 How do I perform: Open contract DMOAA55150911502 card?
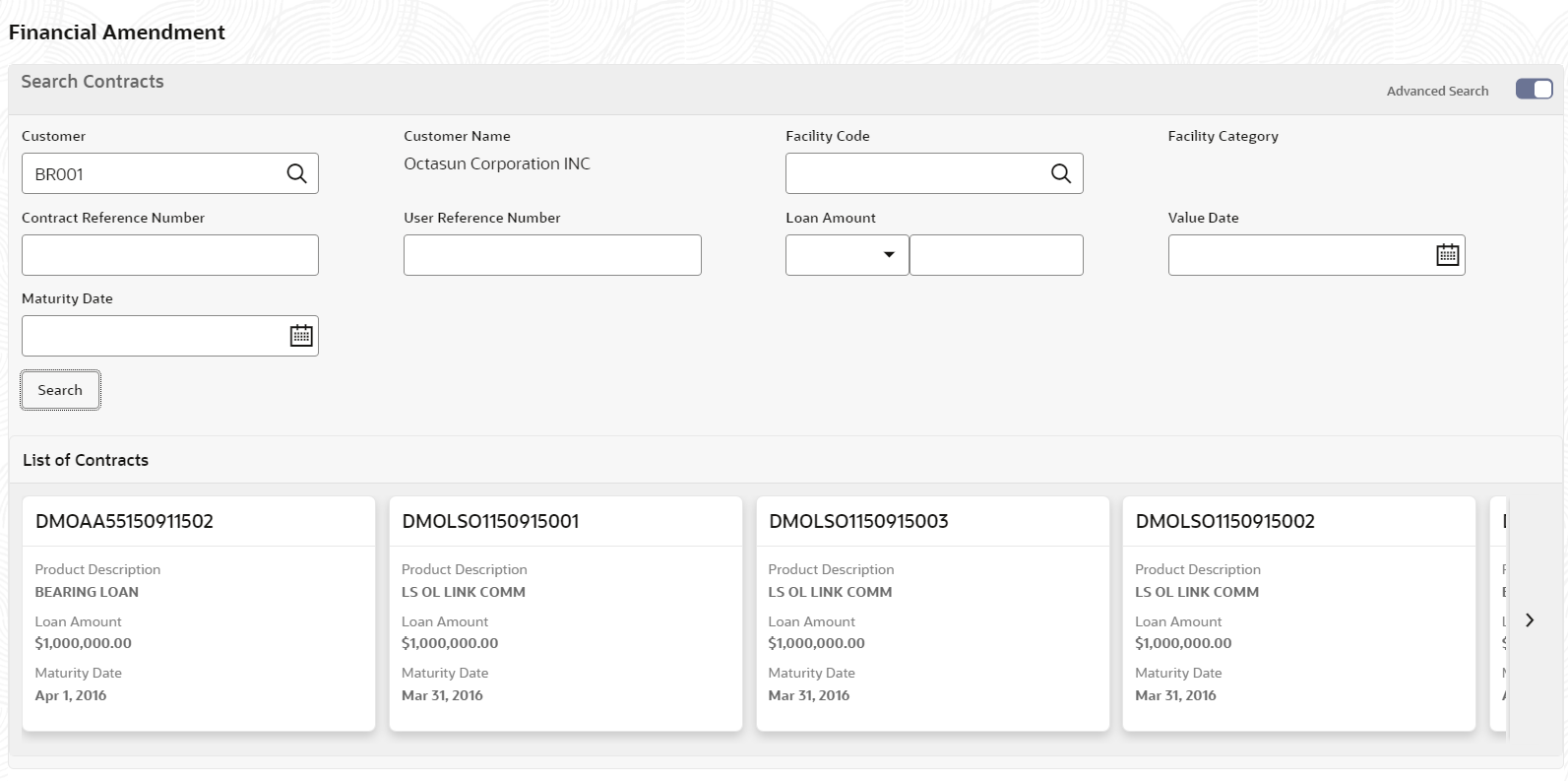199,614
